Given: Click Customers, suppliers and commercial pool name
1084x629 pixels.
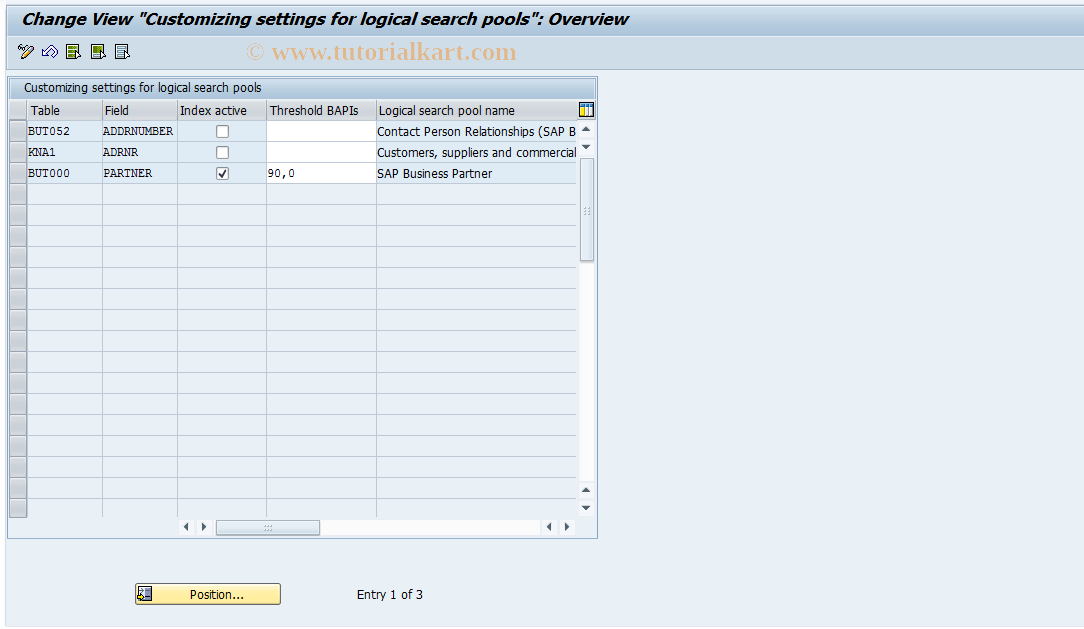Looking at the screenshot, I should tap(476, 152).
